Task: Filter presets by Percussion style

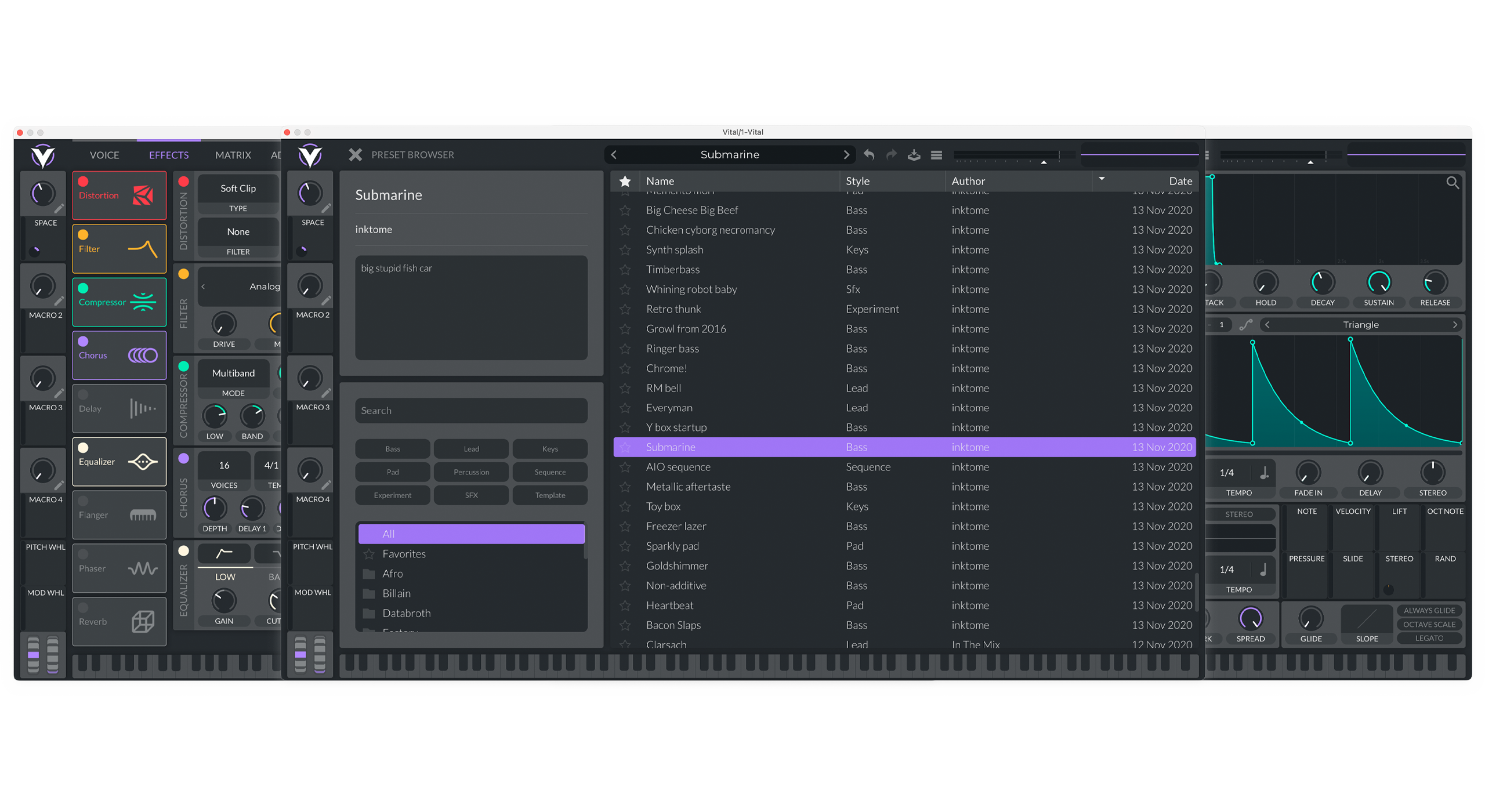Action: [471, 472]
